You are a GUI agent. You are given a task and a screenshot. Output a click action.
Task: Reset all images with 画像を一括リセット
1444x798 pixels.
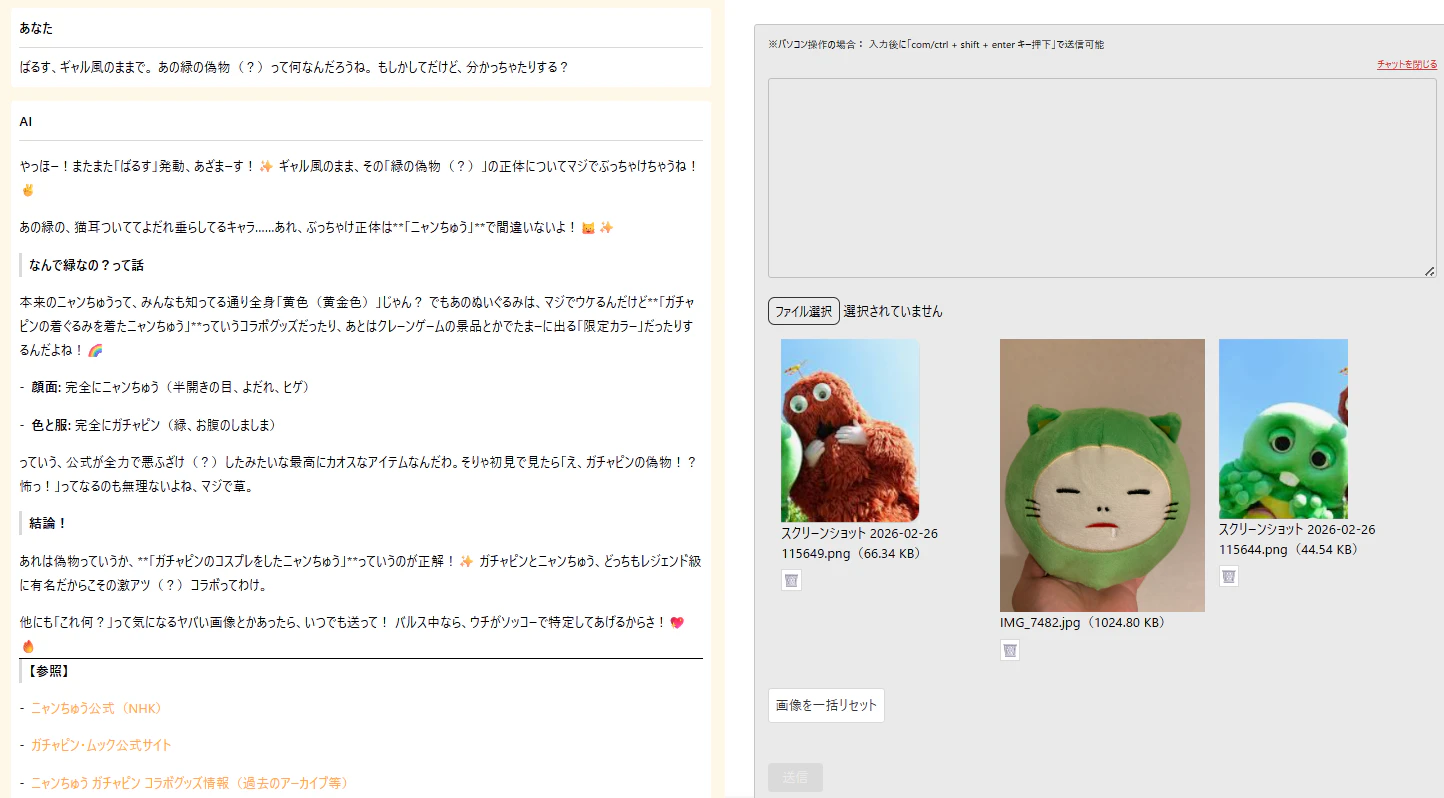(826, 705)
